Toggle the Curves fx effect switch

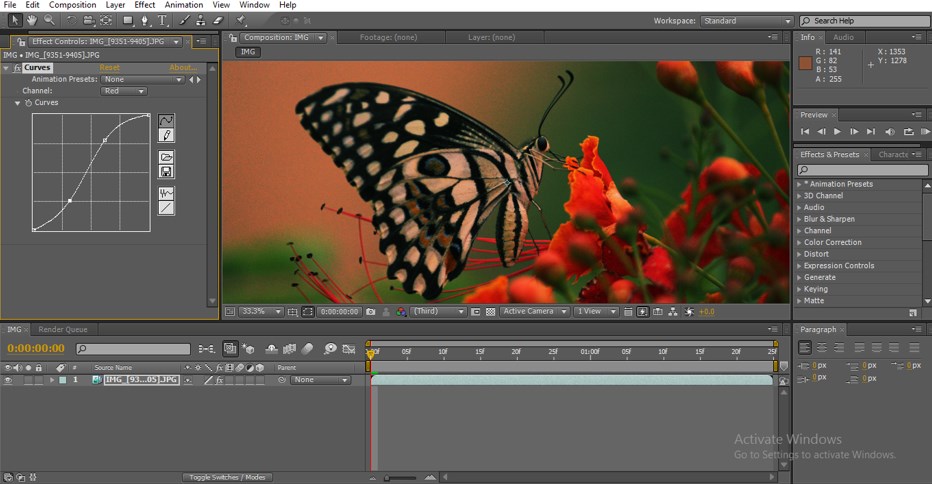[17, 68]
